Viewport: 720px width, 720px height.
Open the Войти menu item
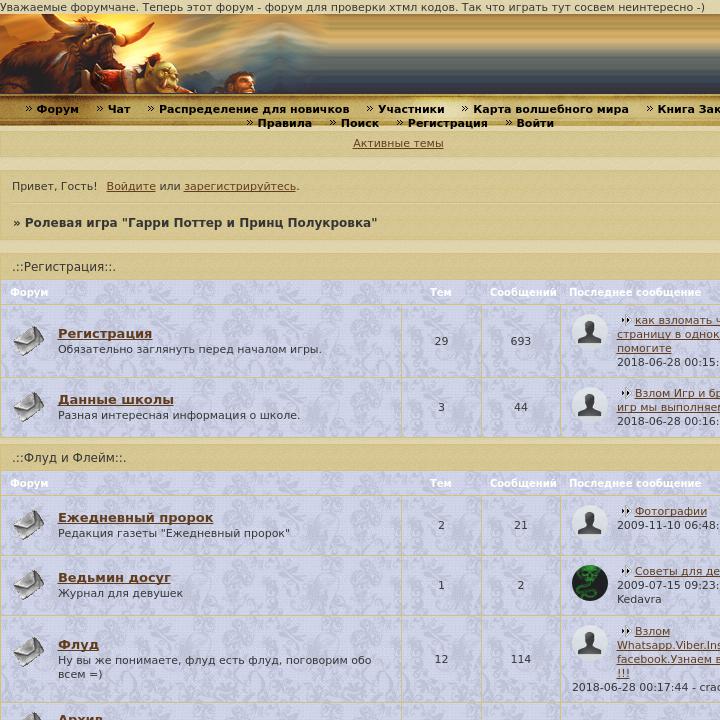[535, 123]
